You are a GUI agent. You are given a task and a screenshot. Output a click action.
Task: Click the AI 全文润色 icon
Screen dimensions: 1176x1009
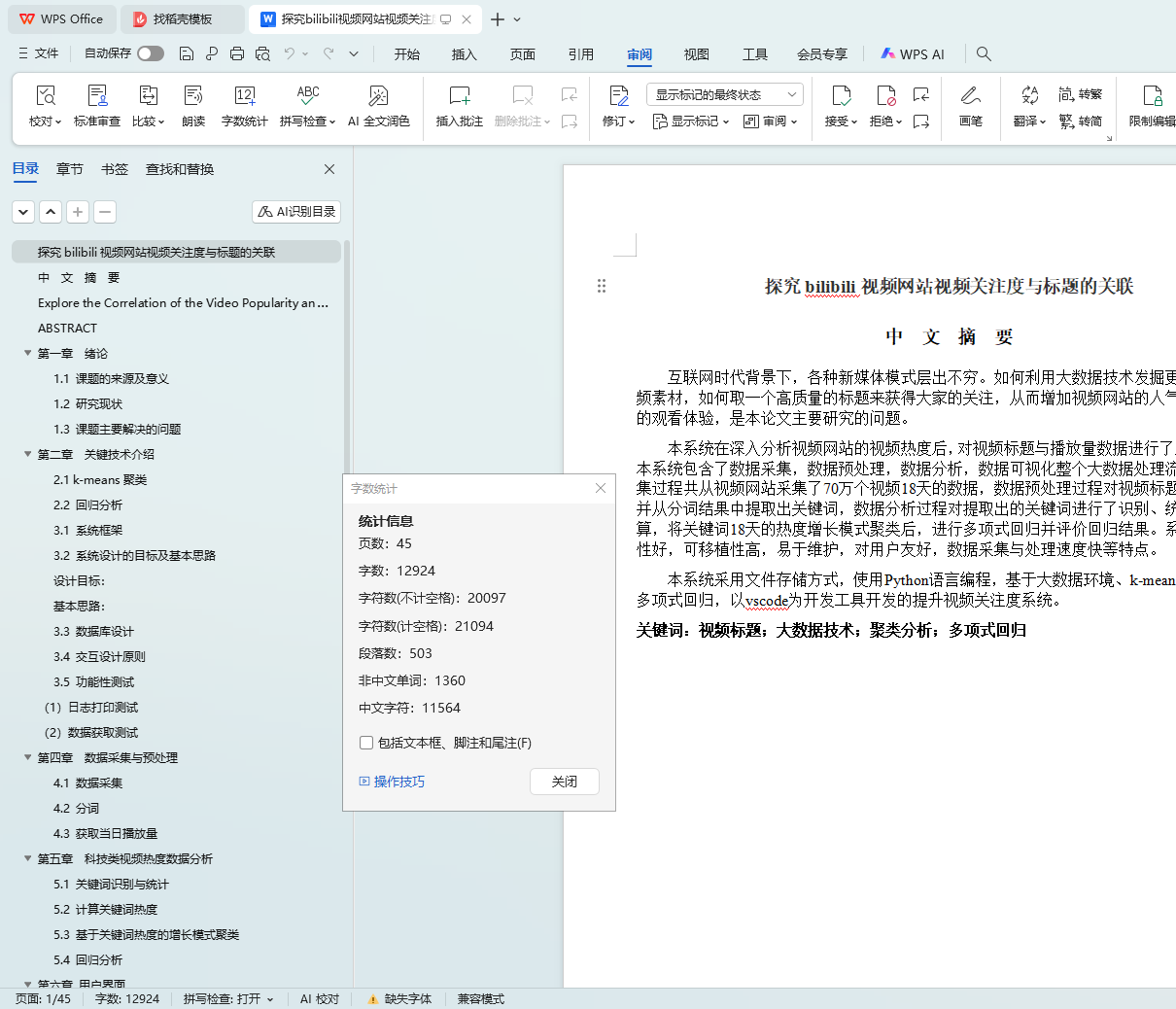[x=378, y=96]
